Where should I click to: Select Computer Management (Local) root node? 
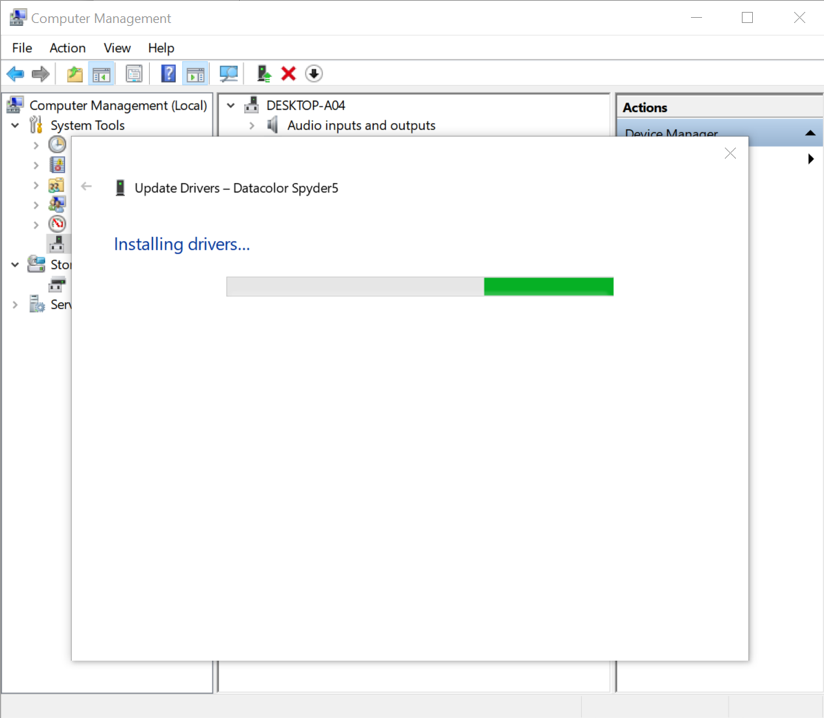coord(118,105)
